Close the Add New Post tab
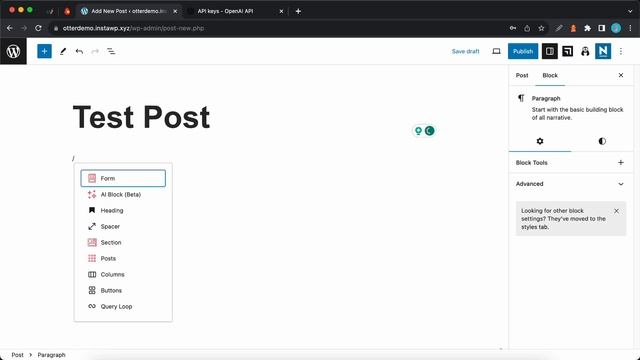Viewport: 640px width, 360px height. click(175, 11)
